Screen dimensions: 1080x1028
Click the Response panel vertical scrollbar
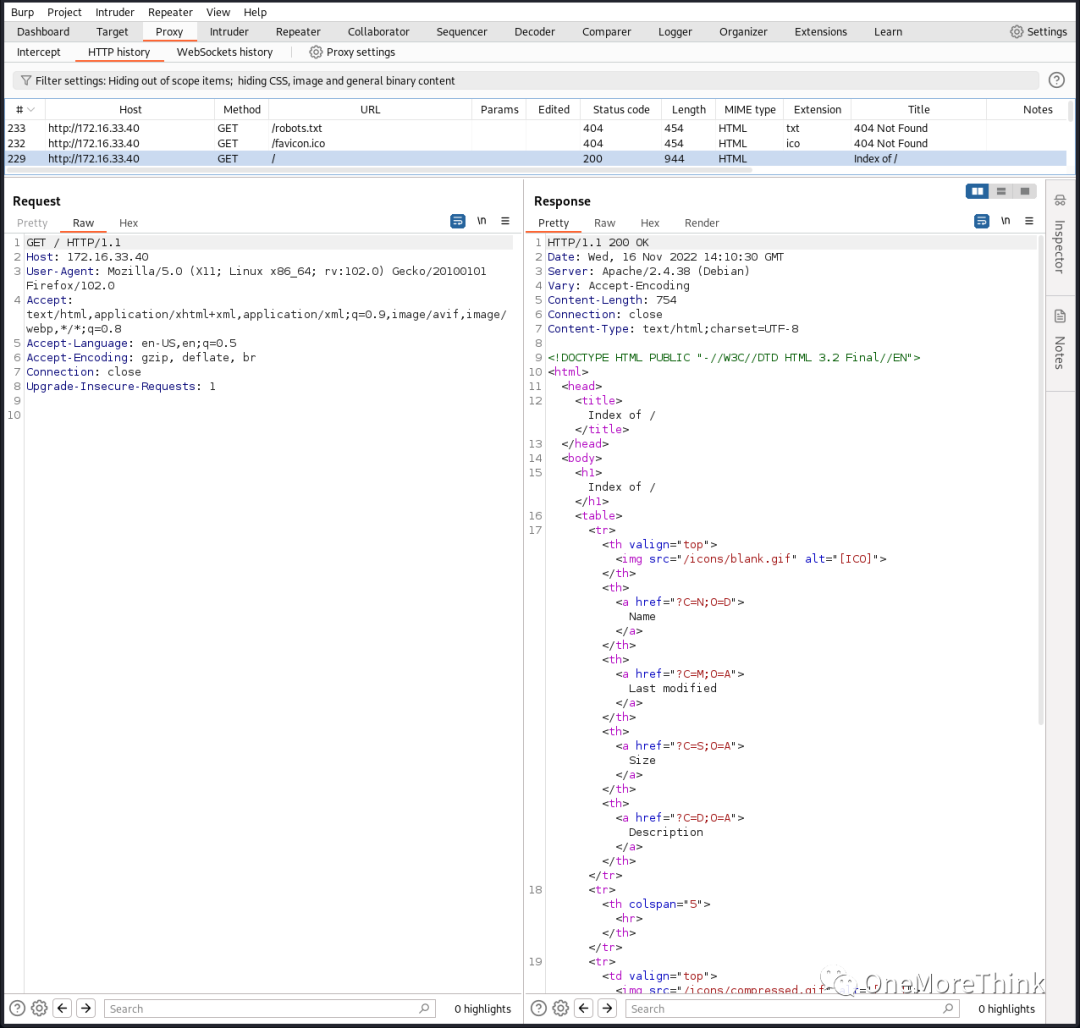(1041, 479)
